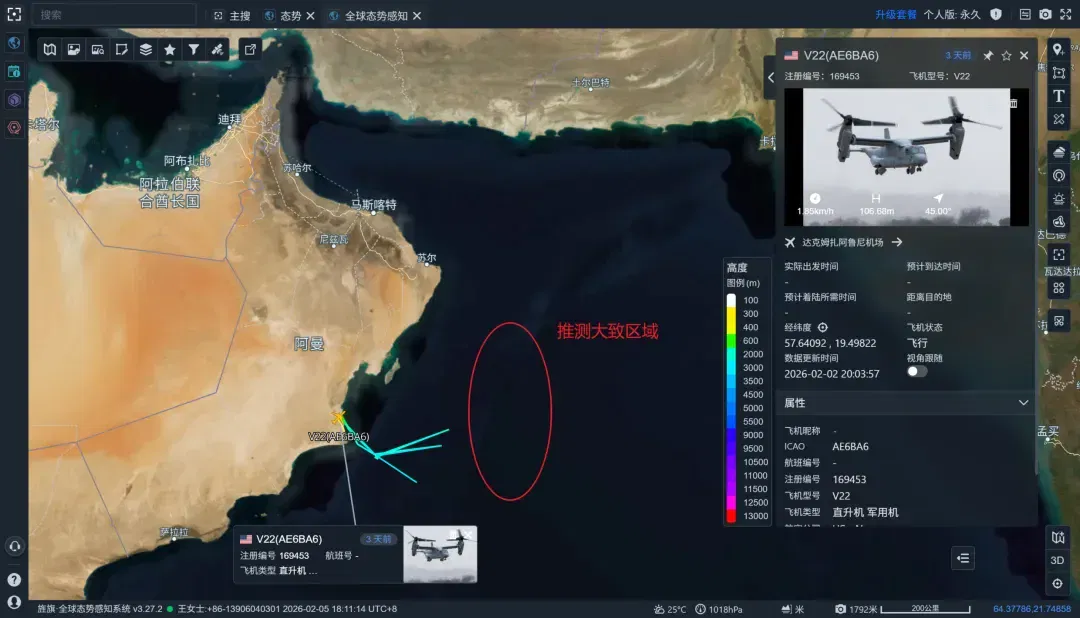Open favorites star in map toolbar
Viewport: 1080px width, 618px height.
(169, 49)
